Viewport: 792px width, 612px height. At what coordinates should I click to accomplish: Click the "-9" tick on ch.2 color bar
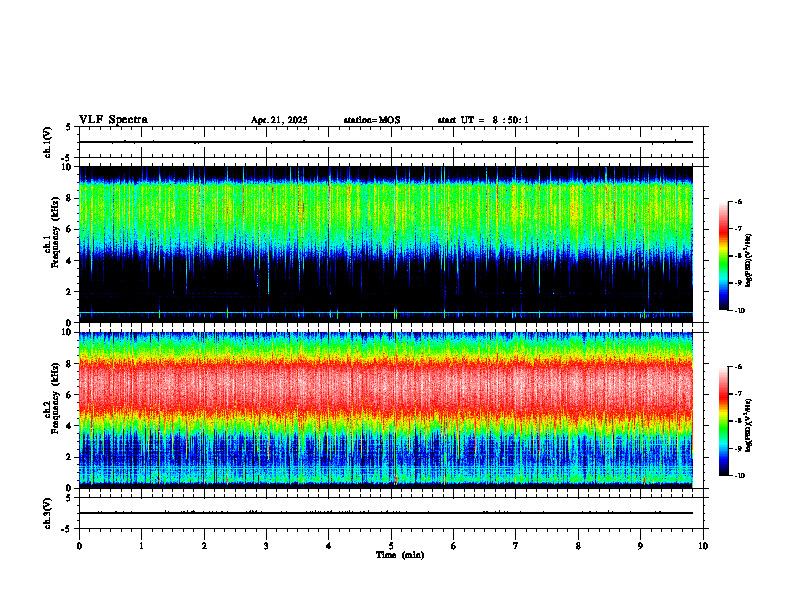pos(738,448)
